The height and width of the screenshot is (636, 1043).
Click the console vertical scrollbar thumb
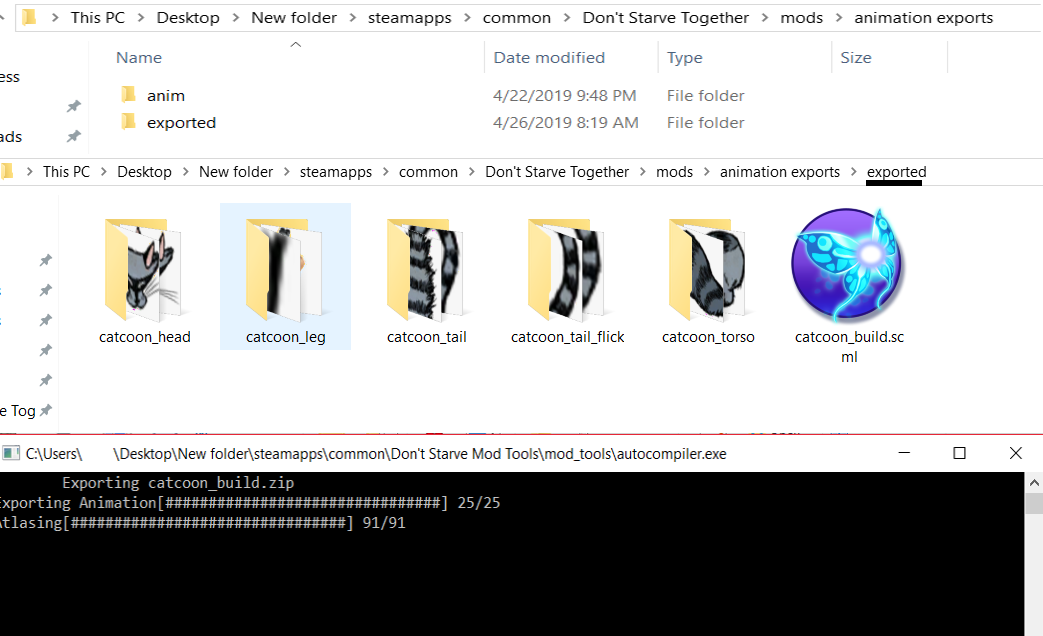[x=1034, y=503]
